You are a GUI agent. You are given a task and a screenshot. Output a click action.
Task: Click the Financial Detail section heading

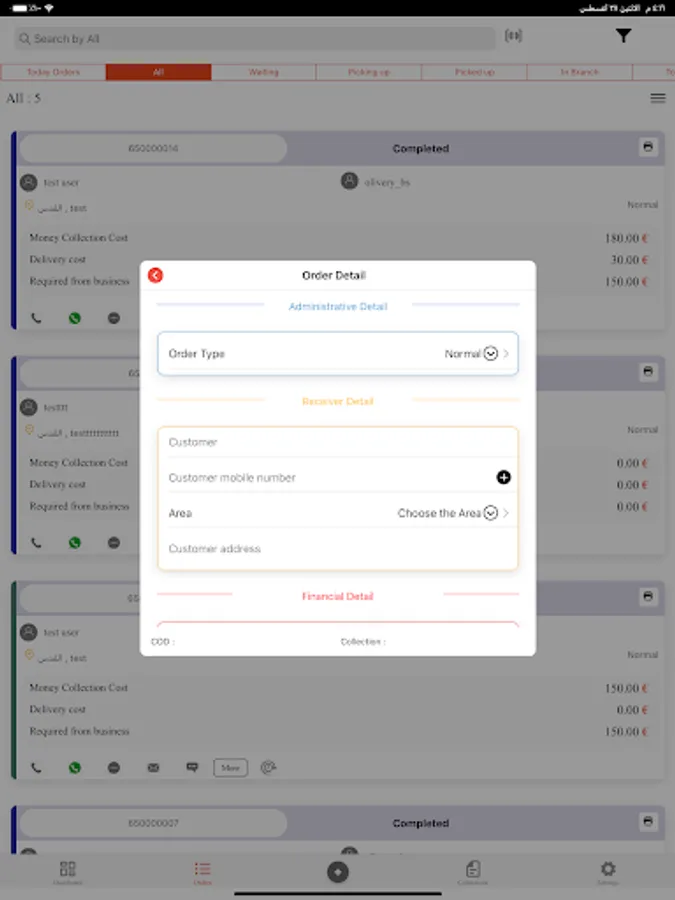pos(338,596)
